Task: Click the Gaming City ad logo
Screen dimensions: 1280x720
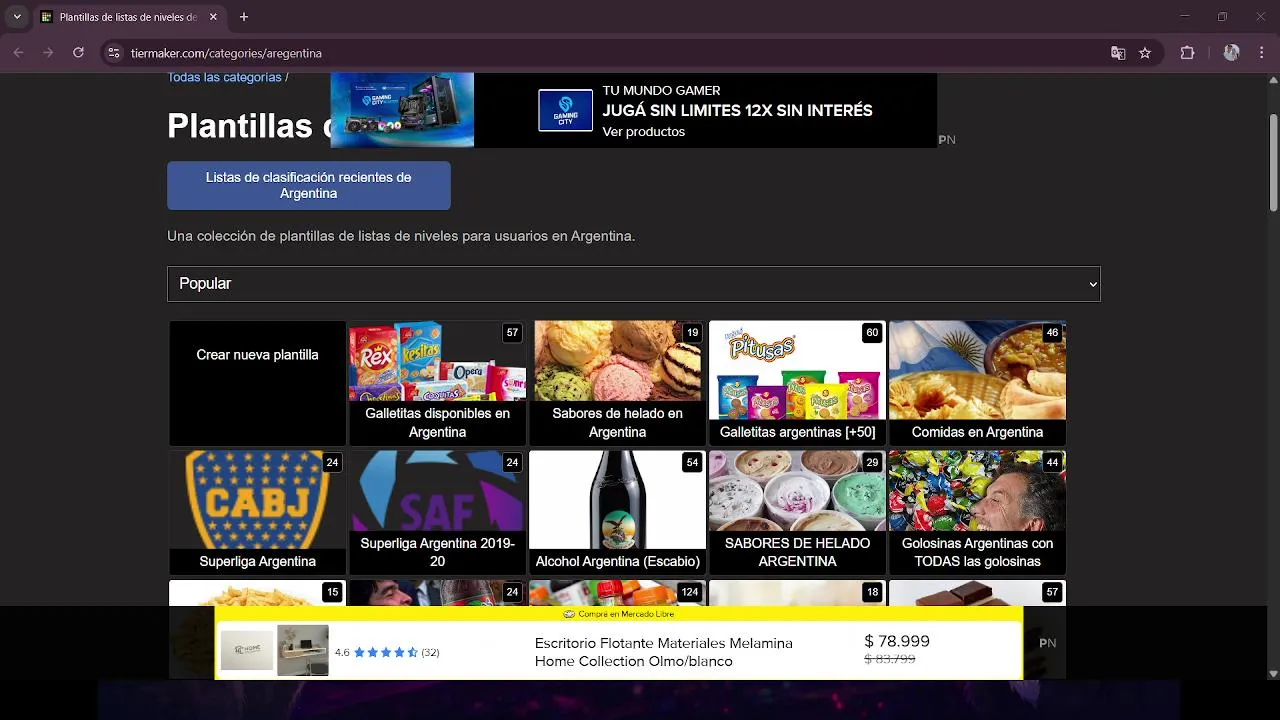Action: [x=565, y=110]
